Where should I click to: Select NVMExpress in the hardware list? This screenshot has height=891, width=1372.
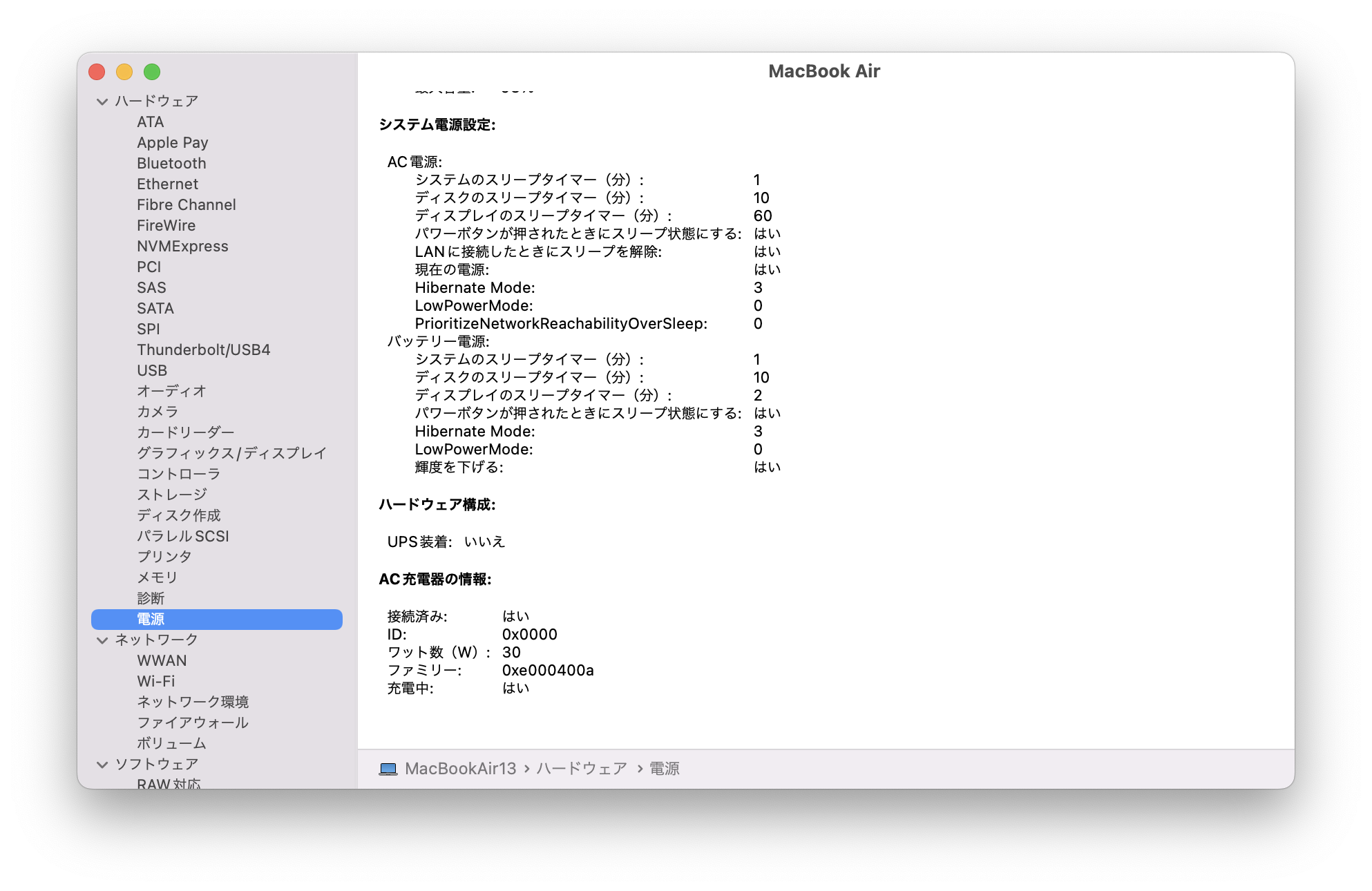[182, 247]
